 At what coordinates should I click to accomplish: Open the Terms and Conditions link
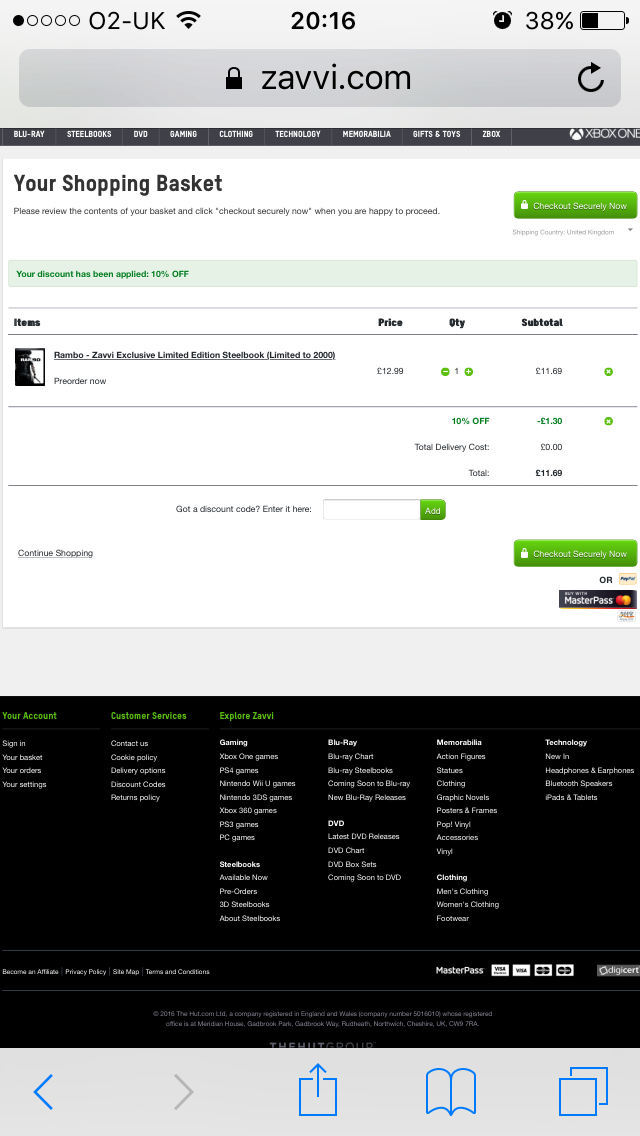point(178,972)
